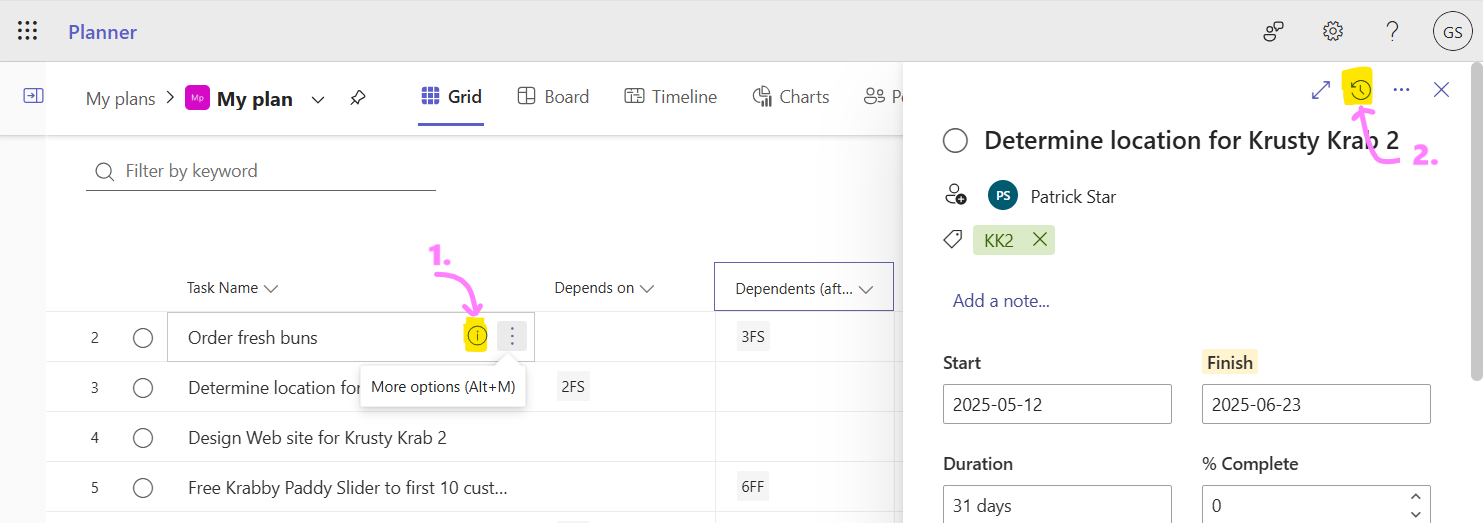
Task: Select Design Web site for Krusty Krab 2
Action: (x=317, y=438)
